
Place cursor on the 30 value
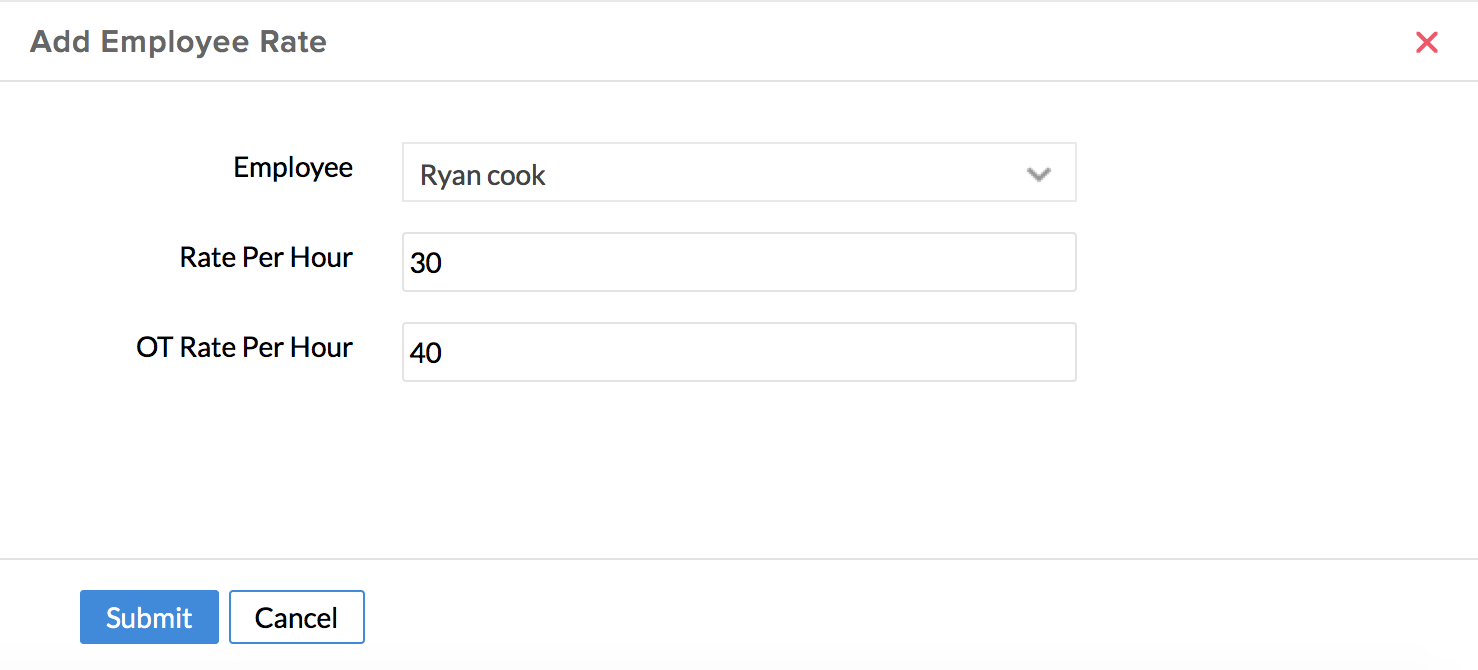point(426,263)
